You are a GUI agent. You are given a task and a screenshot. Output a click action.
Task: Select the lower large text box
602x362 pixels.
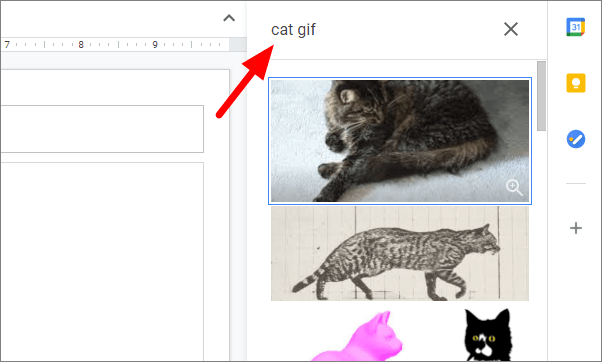[102, 262]
